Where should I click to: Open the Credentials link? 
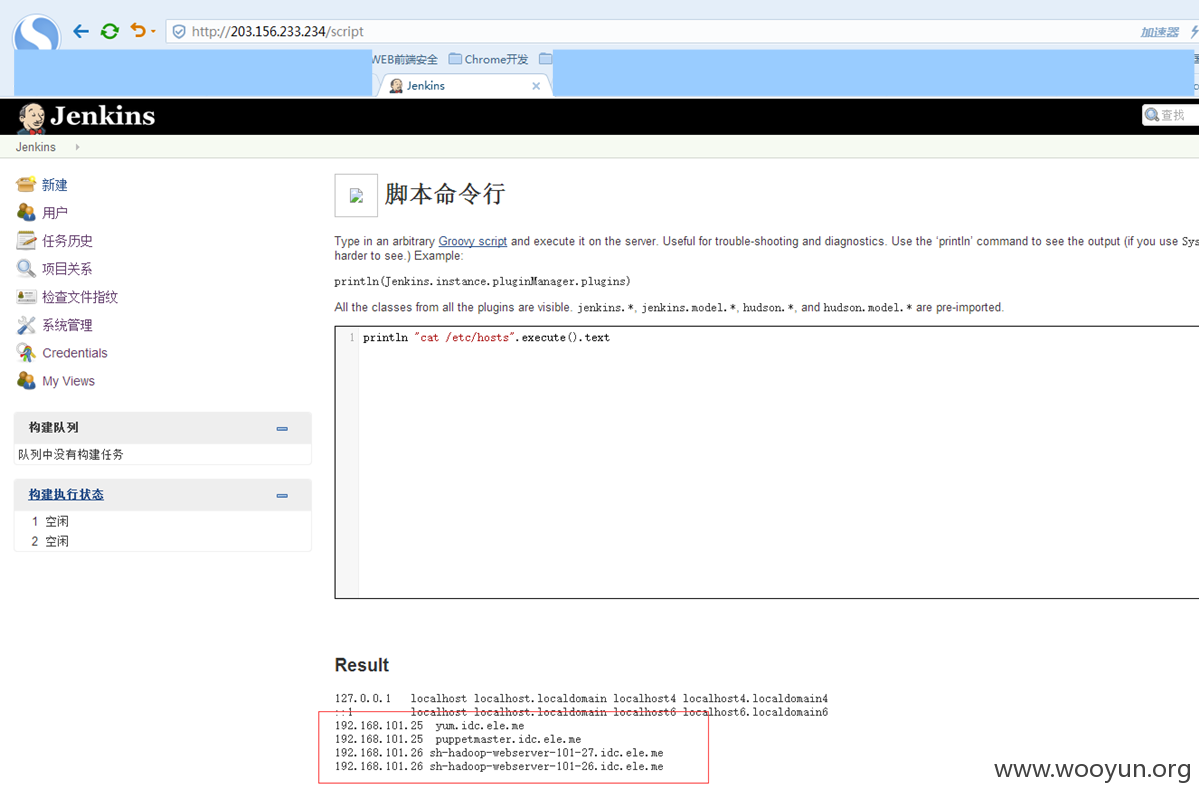pos(75,353)
